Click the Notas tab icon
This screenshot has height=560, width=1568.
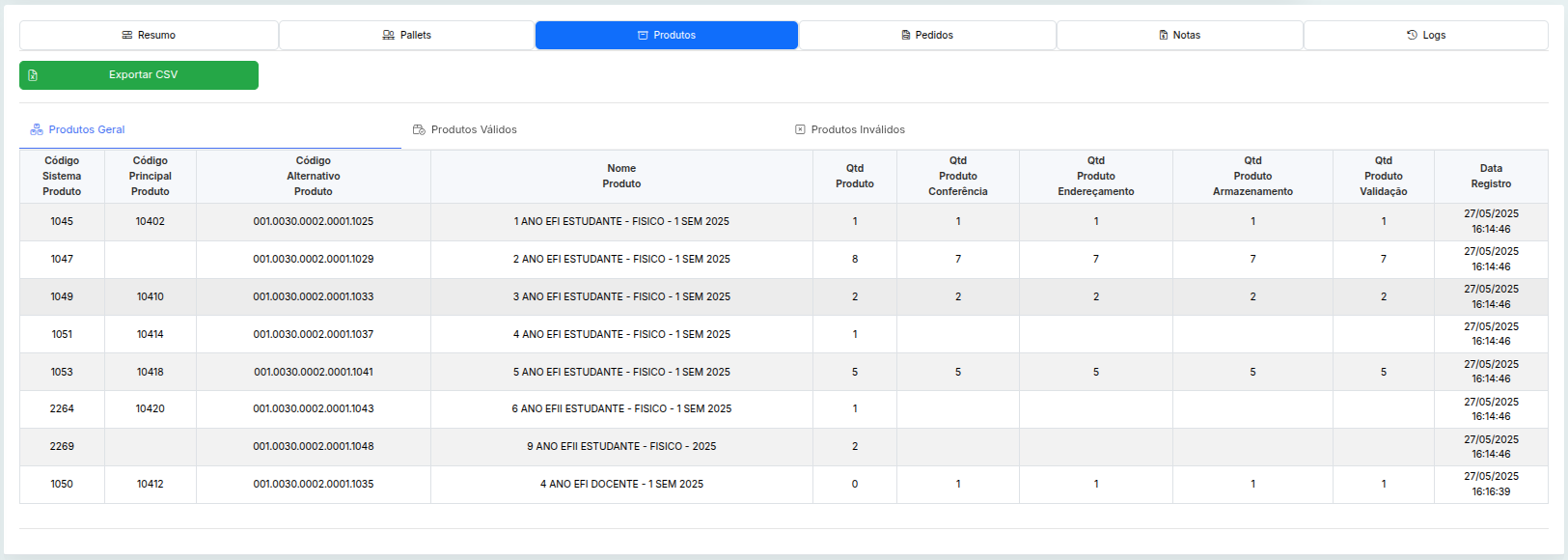tap(1163, 36)
